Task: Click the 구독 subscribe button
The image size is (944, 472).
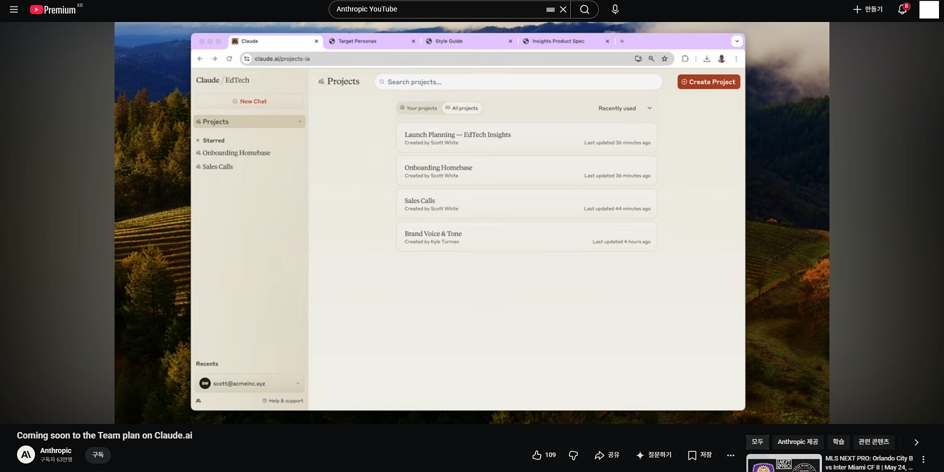Action: [98, 455]
